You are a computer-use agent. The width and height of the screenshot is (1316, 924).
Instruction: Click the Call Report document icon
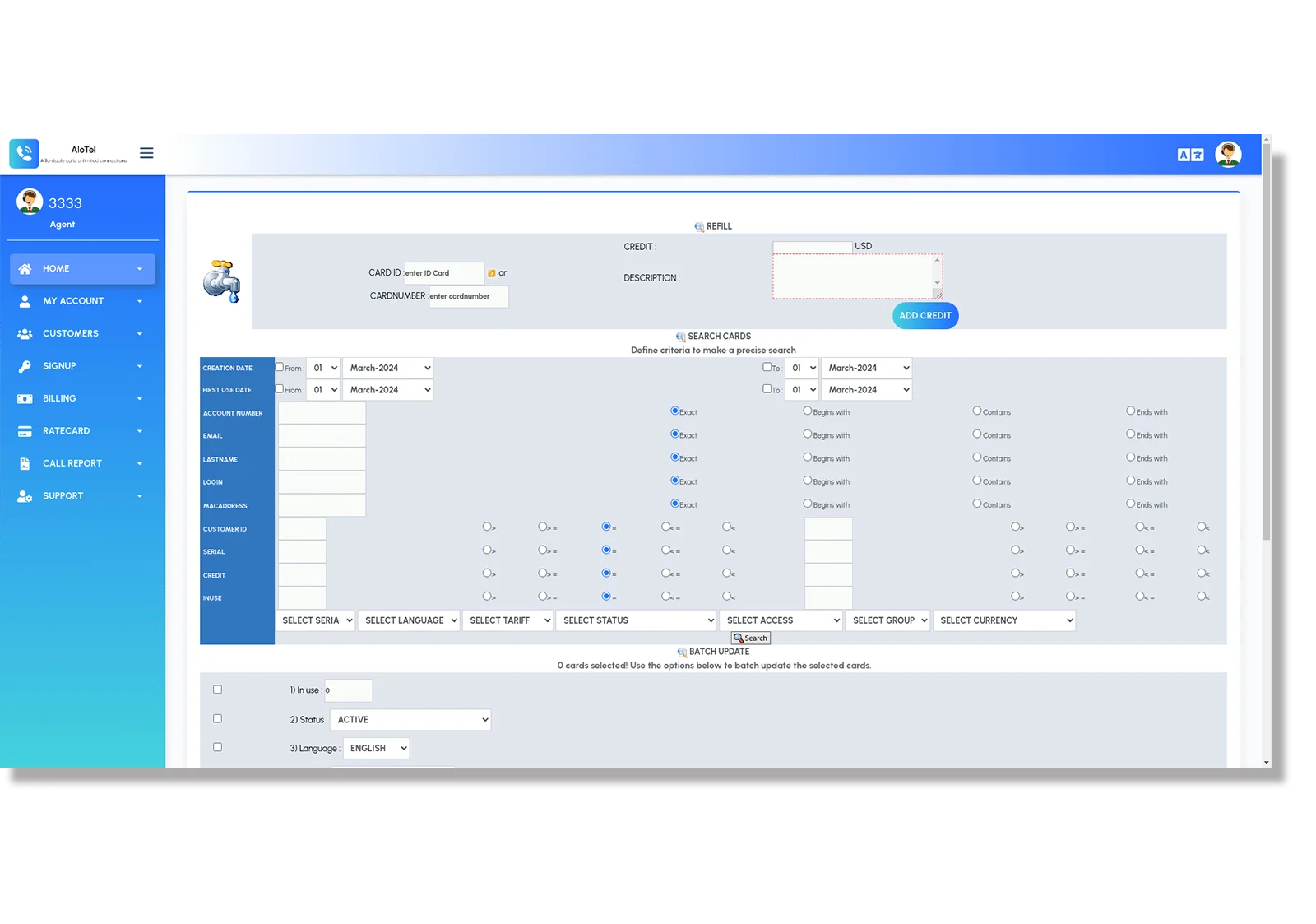tap(25, 464)
